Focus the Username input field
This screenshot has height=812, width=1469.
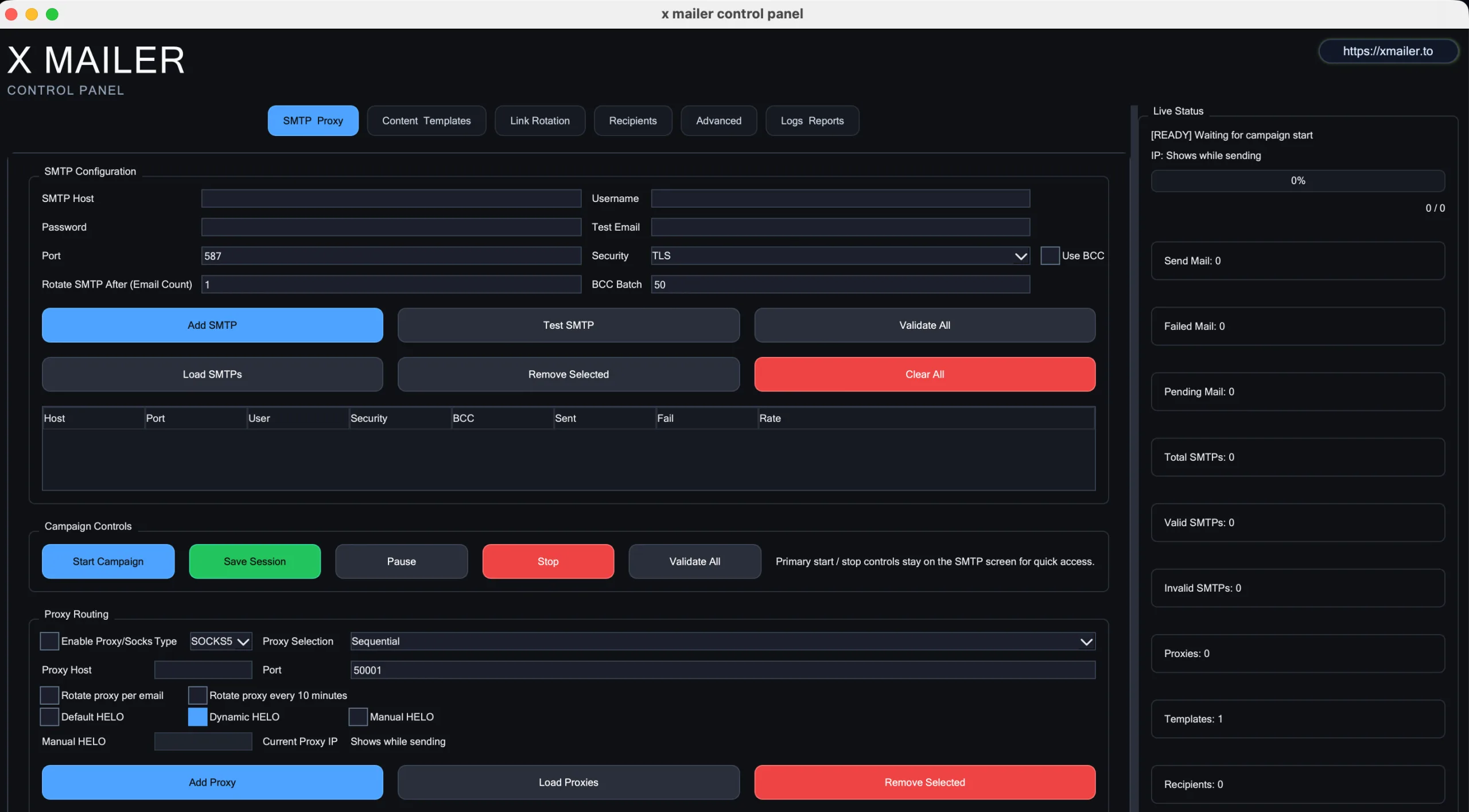point(840,199)
